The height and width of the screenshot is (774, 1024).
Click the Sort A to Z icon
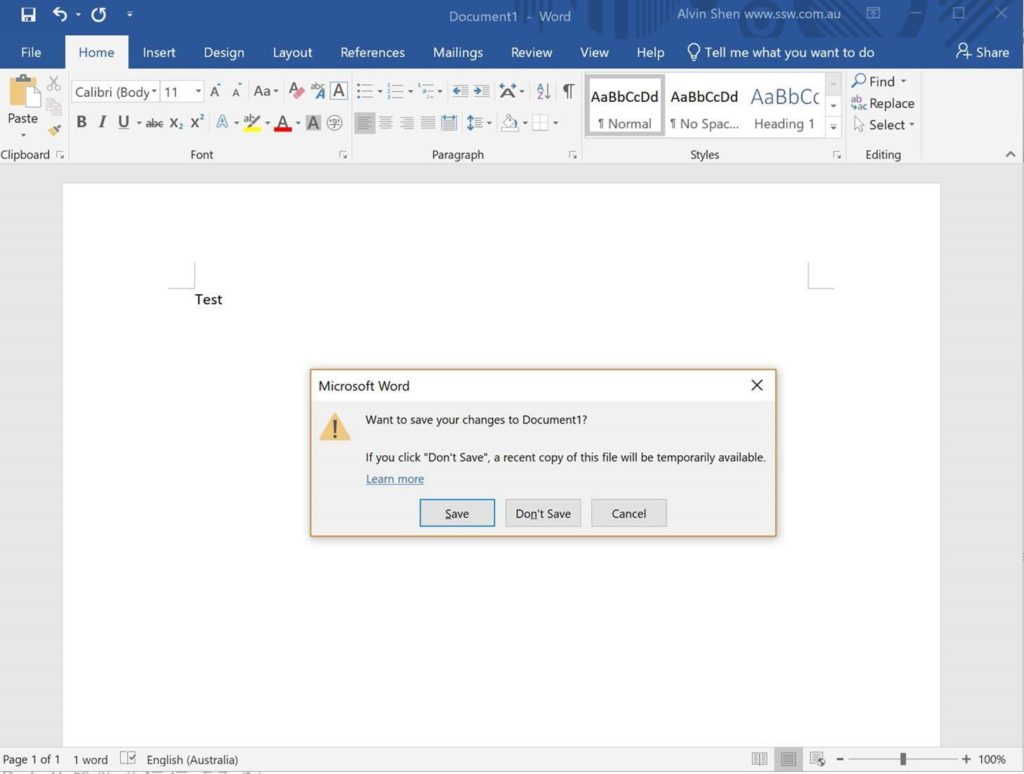click(x=543, y=92)
